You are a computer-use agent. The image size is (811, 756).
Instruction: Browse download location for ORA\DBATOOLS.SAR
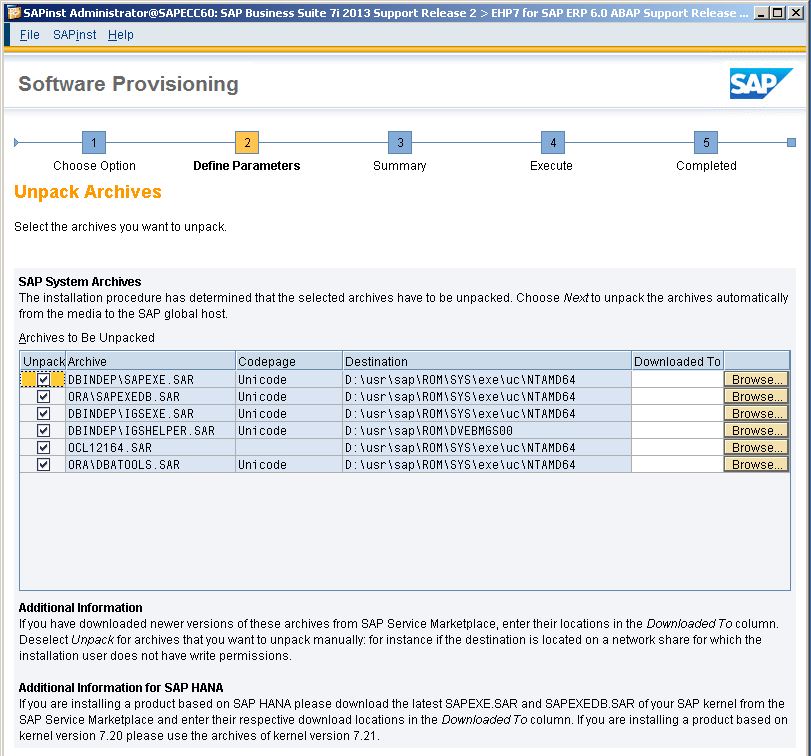tap(756, 465)
